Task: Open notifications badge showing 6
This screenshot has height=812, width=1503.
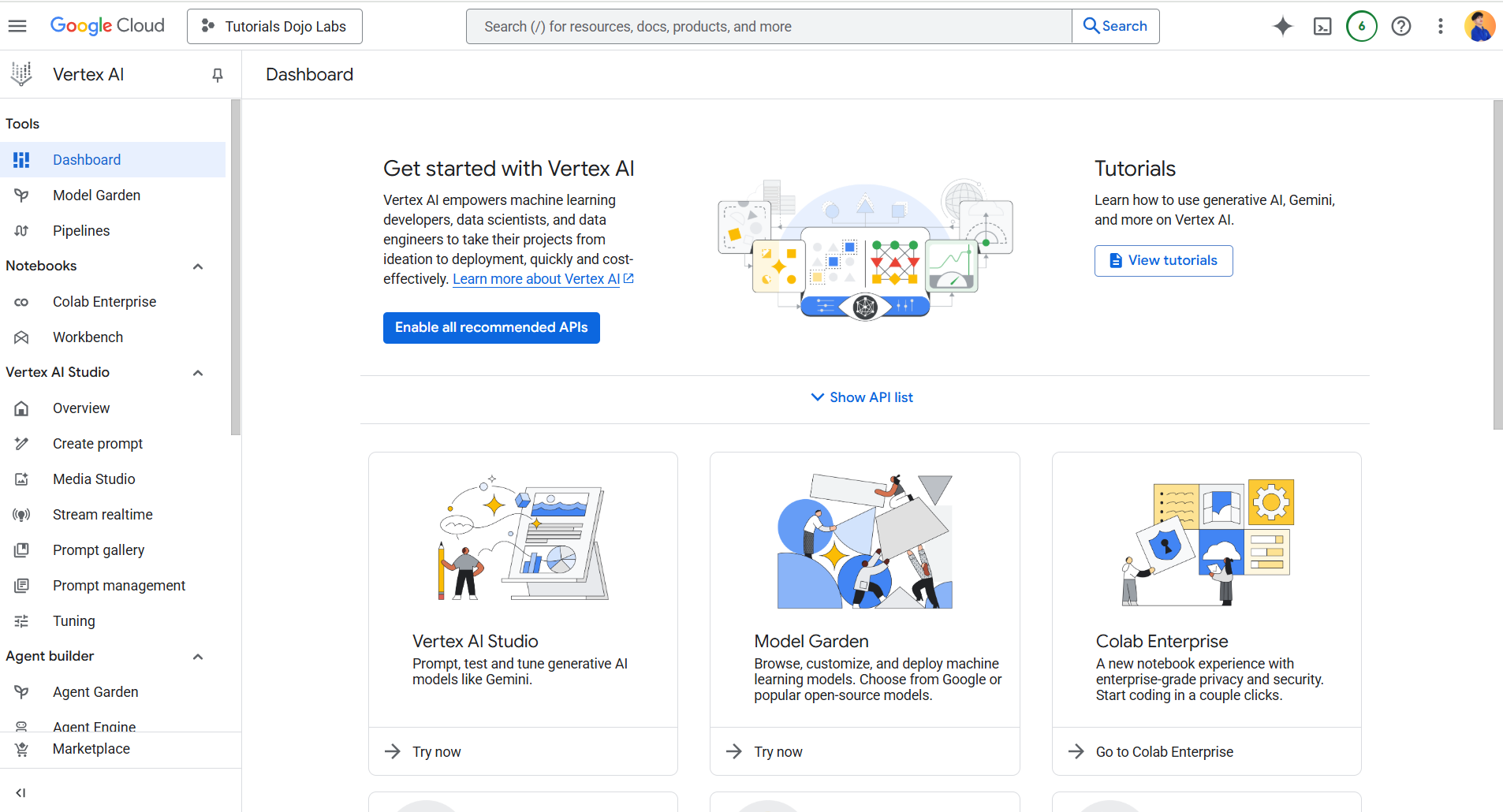Action: [1362, 26]
